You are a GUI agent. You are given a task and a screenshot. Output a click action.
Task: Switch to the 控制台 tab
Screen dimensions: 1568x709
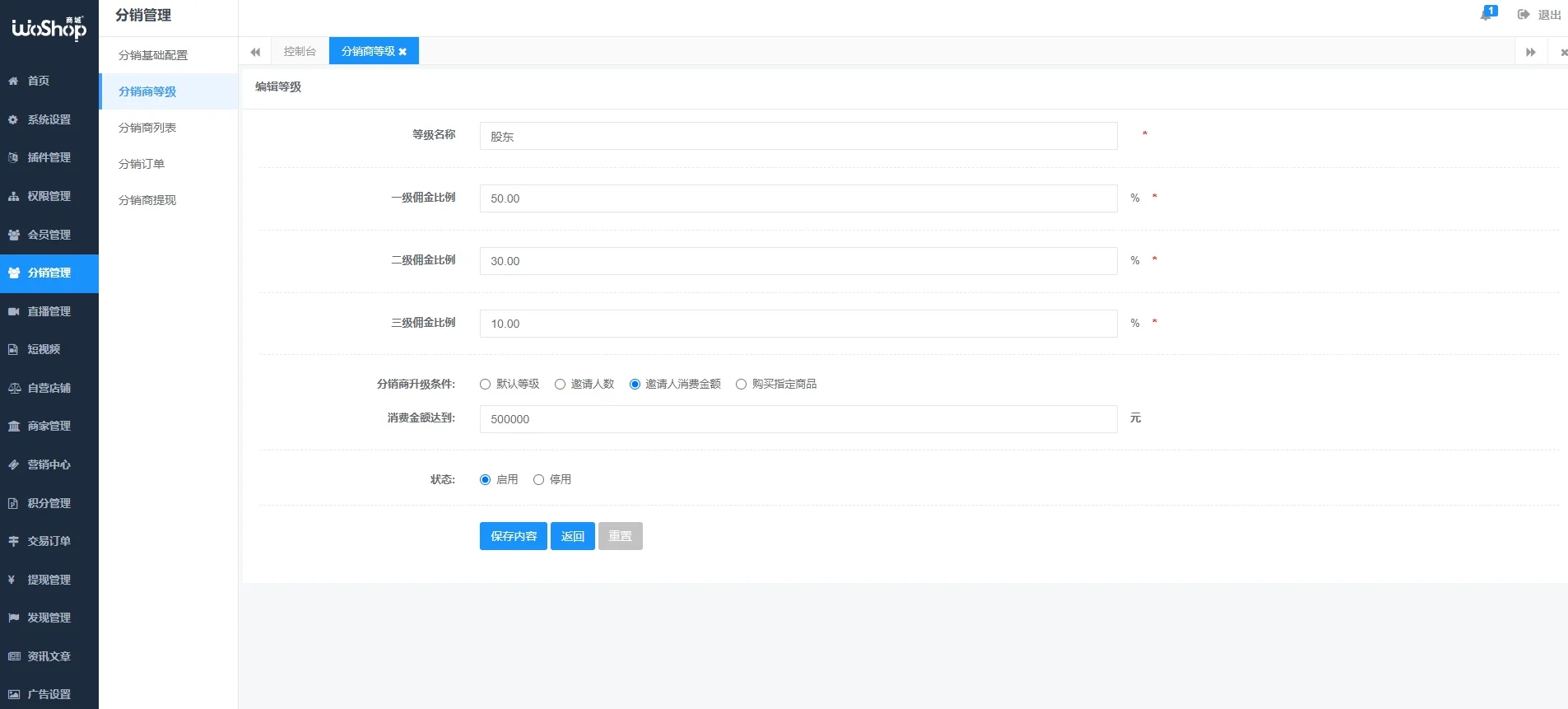click(x=300, y=51)
